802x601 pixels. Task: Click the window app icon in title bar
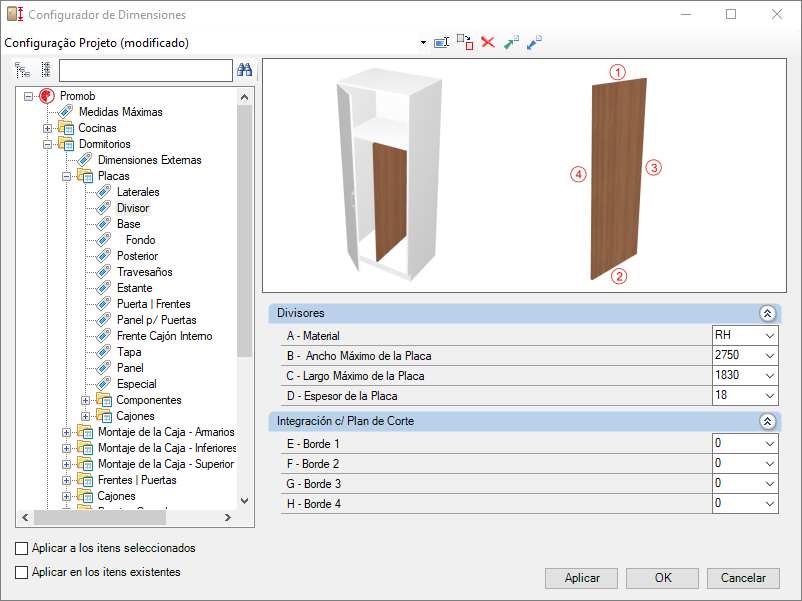[x=15, y=14]
